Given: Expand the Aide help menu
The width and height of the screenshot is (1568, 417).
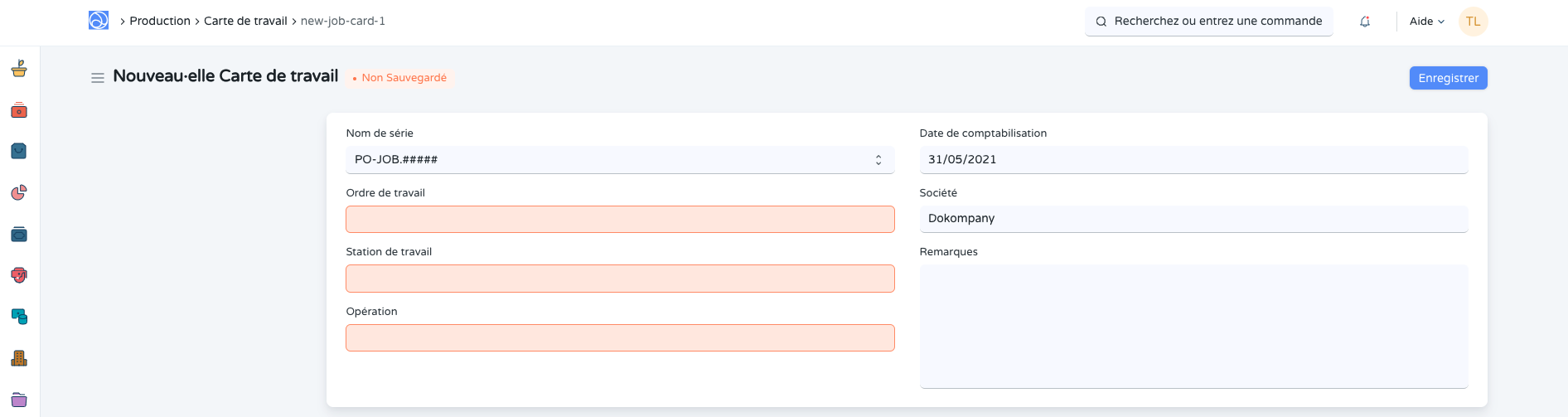Looking at the screenshot, I should tap(1426, 22).
